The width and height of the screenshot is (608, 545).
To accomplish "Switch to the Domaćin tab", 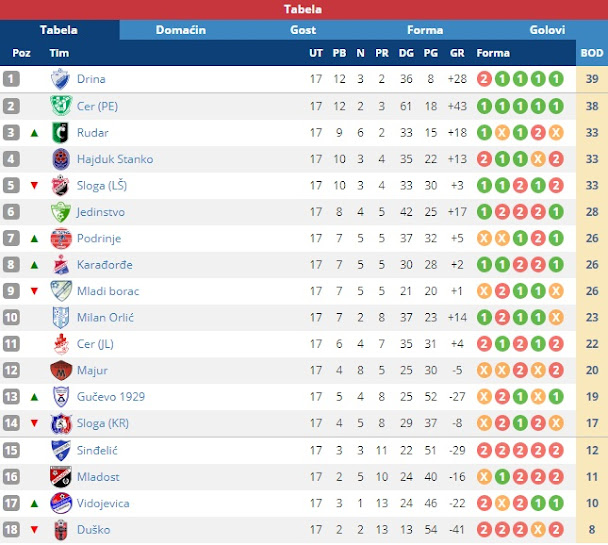I will pos(181,30).
